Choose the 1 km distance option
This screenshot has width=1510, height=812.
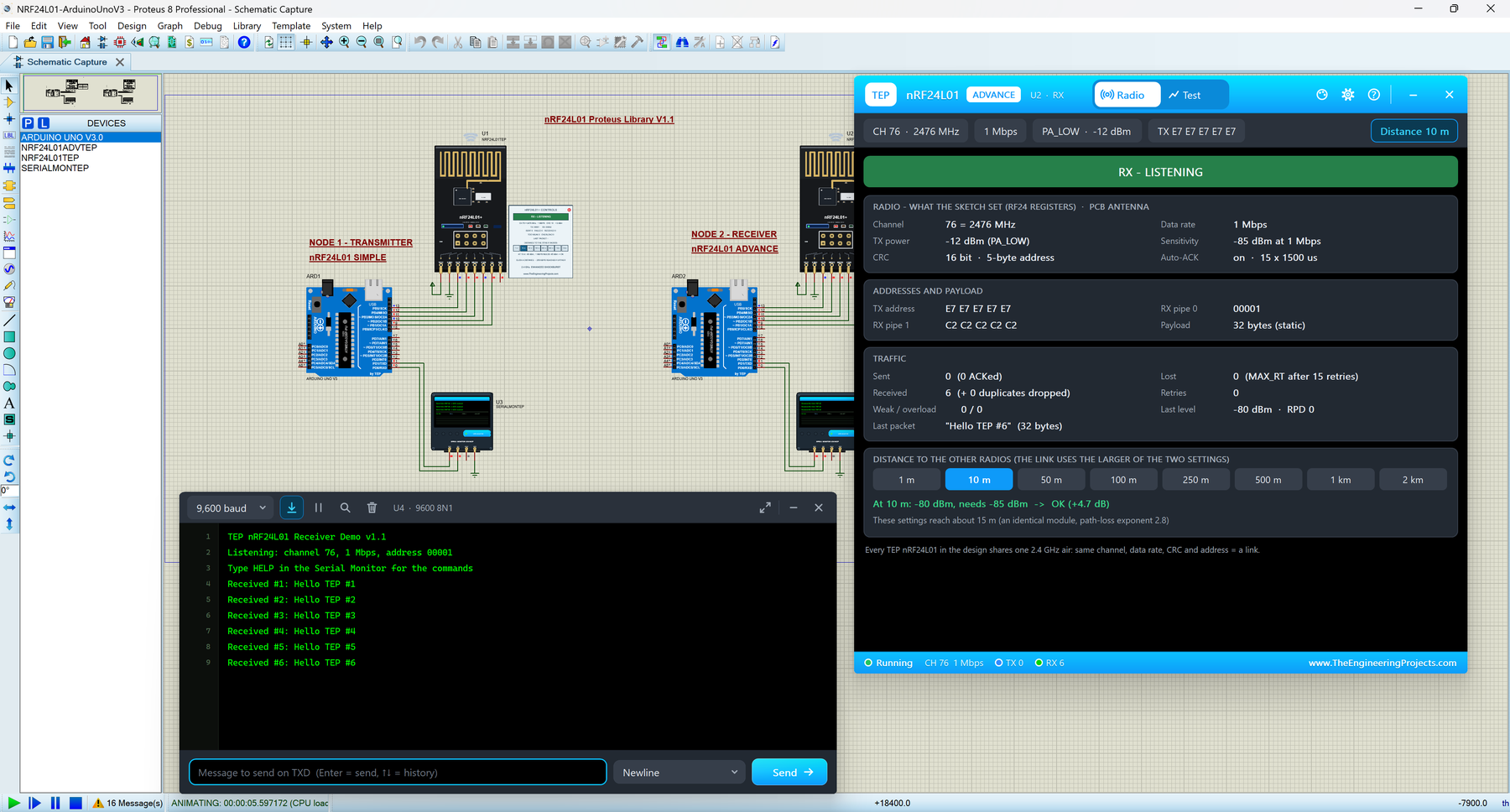[x=1341, y=480]
